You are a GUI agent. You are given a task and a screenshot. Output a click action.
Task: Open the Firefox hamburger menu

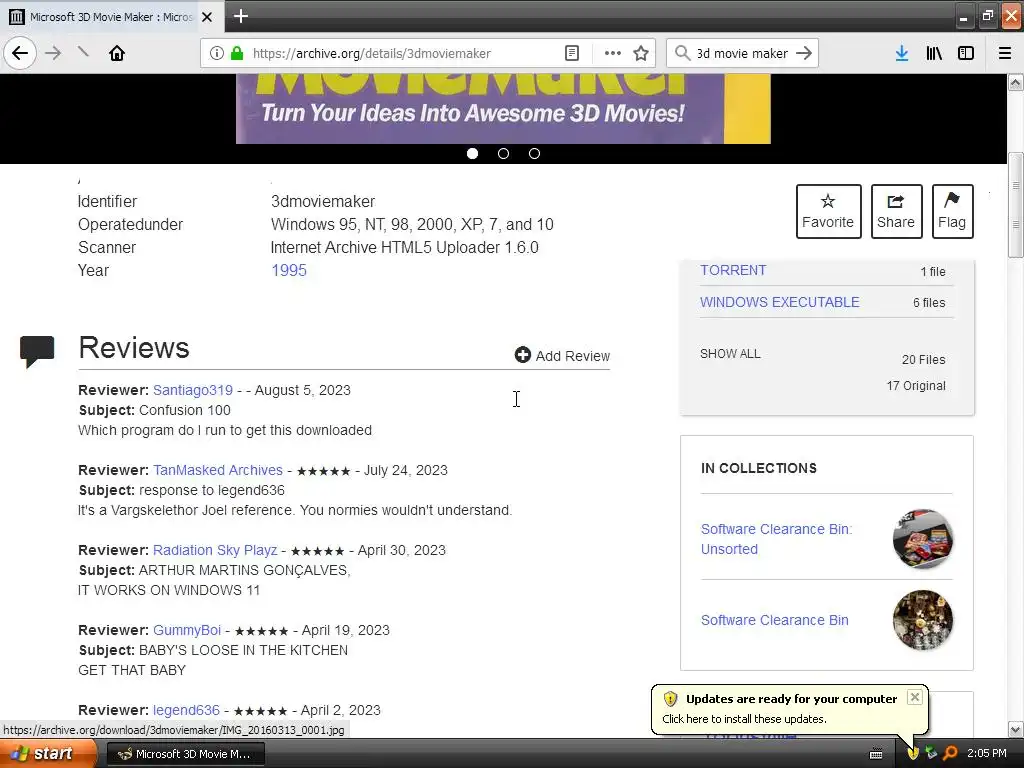1005,54
